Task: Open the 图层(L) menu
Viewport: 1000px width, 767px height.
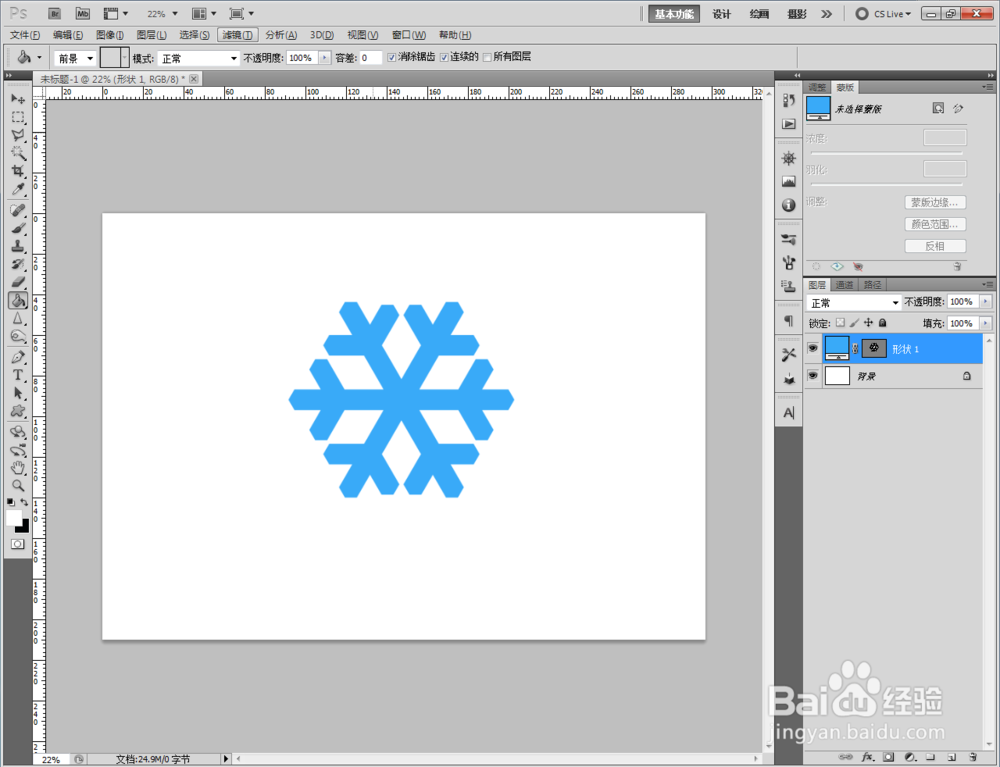Action: (152, 34)
